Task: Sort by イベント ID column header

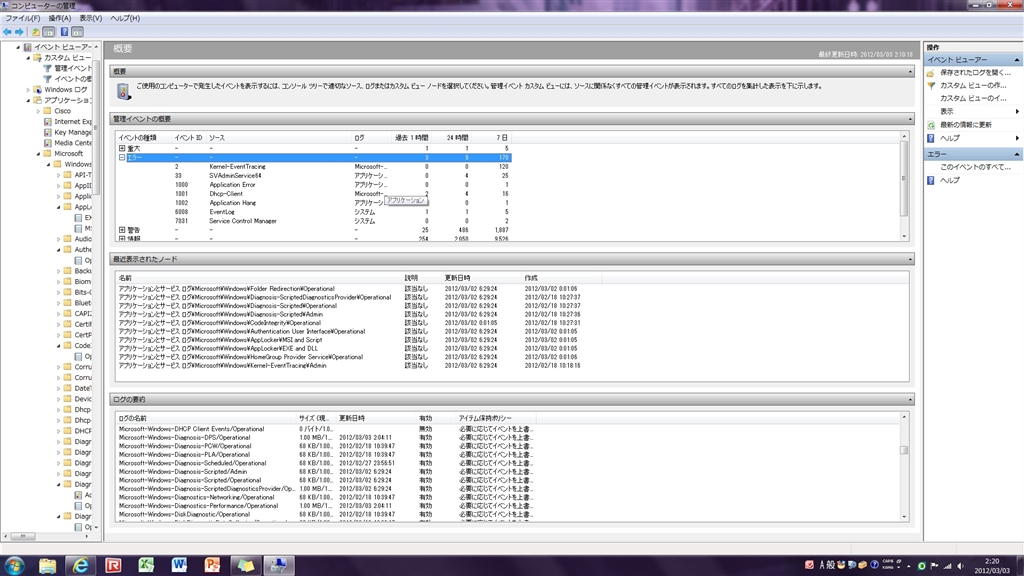Action: pyautogui.click(x=188, y=138)
